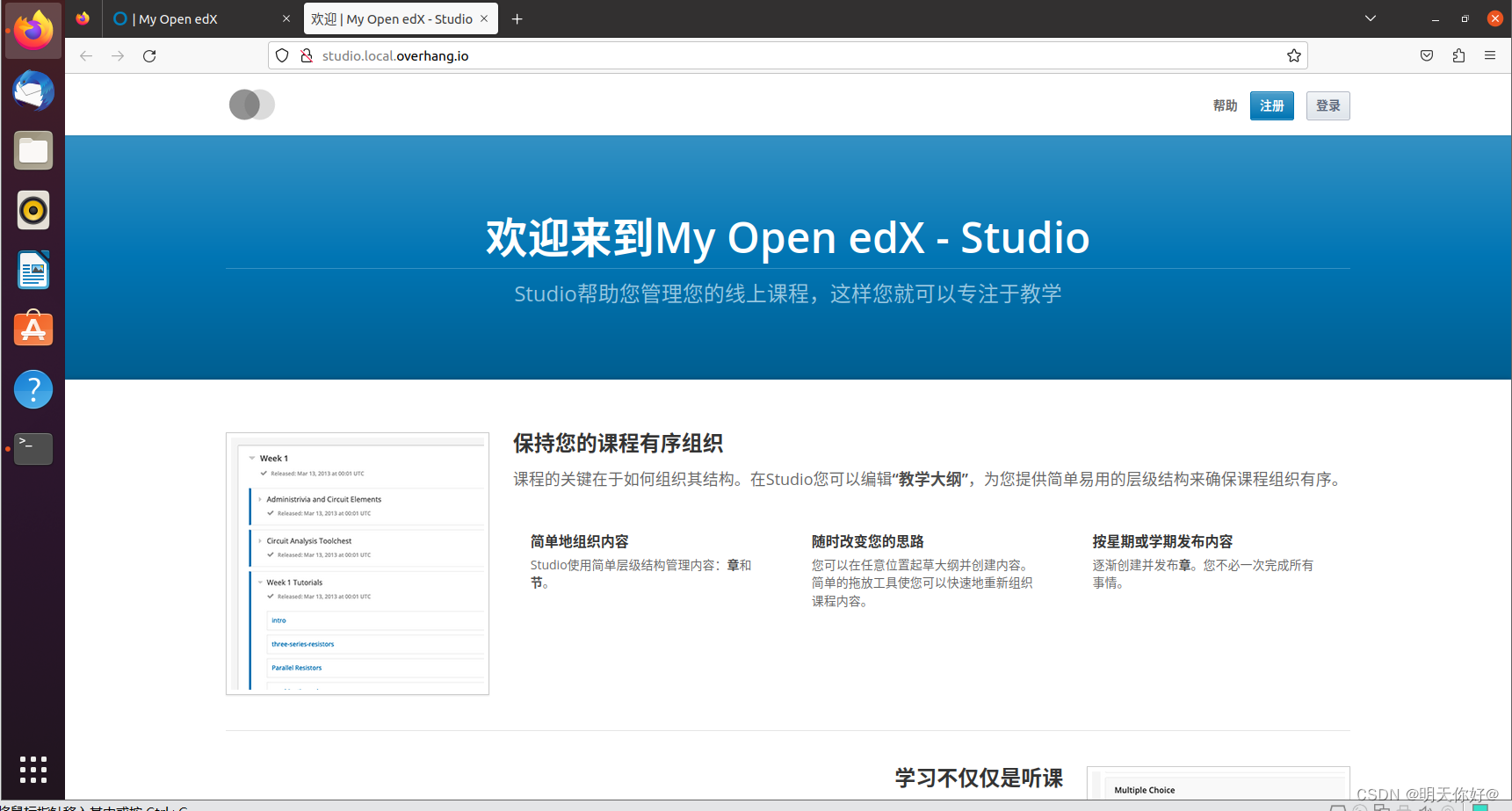Bookmark the page with the star icon
Screen dimensions: 1512x811
(1293, 55)
